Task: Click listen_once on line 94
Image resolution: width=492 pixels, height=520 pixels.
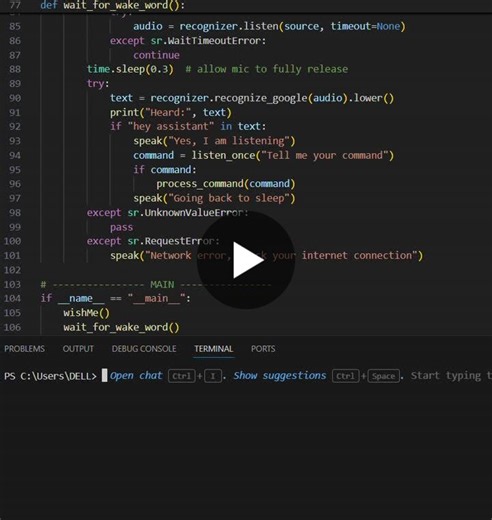Action: [x=223, y=155]
